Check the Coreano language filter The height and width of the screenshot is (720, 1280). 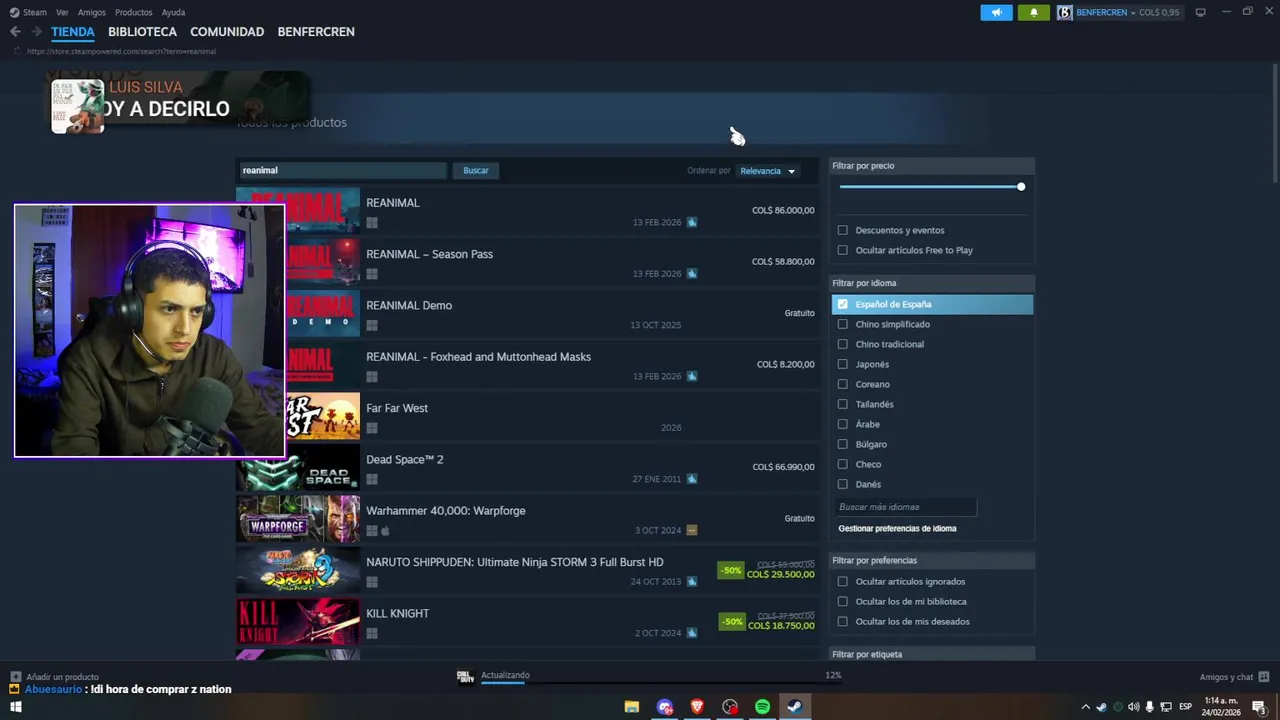point(842,384)
